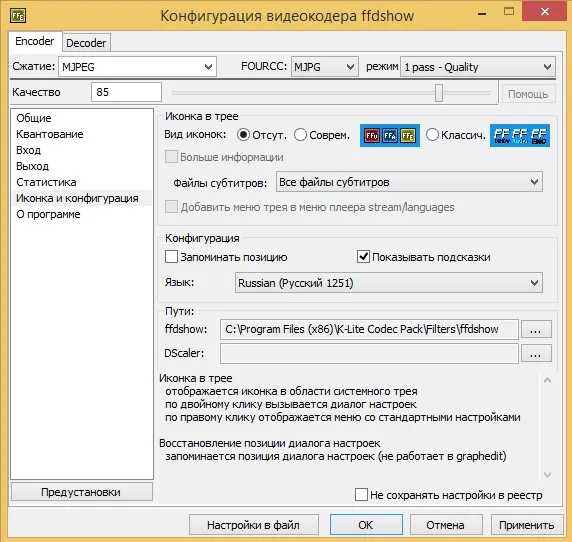Image resolution: width=572 pixels, height=542 pixels.
Task: Click the Качество value field showing 85
Action: coord(126,92)
